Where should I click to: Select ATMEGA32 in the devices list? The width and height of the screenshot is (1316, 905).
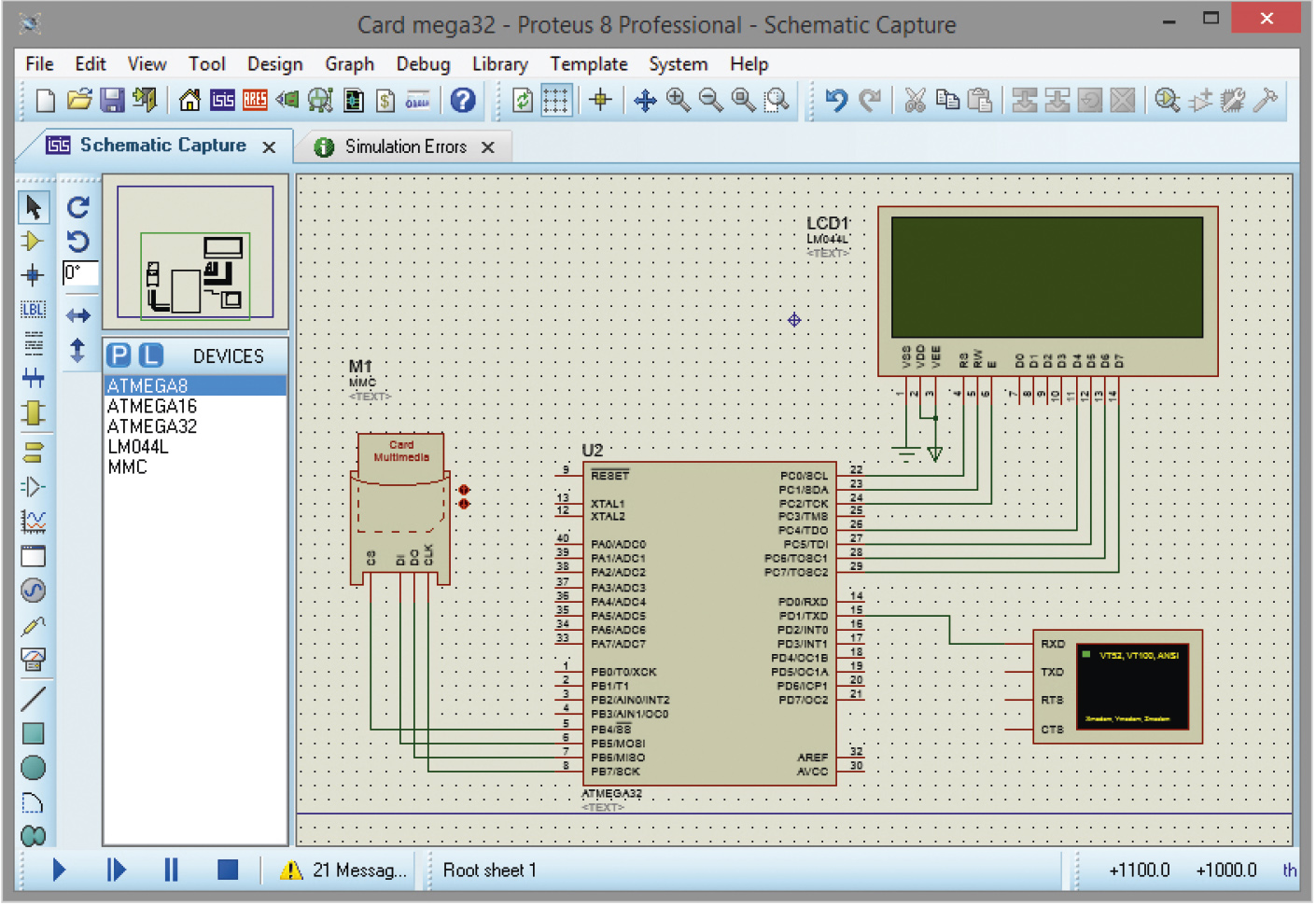click(x=195, y=426)
